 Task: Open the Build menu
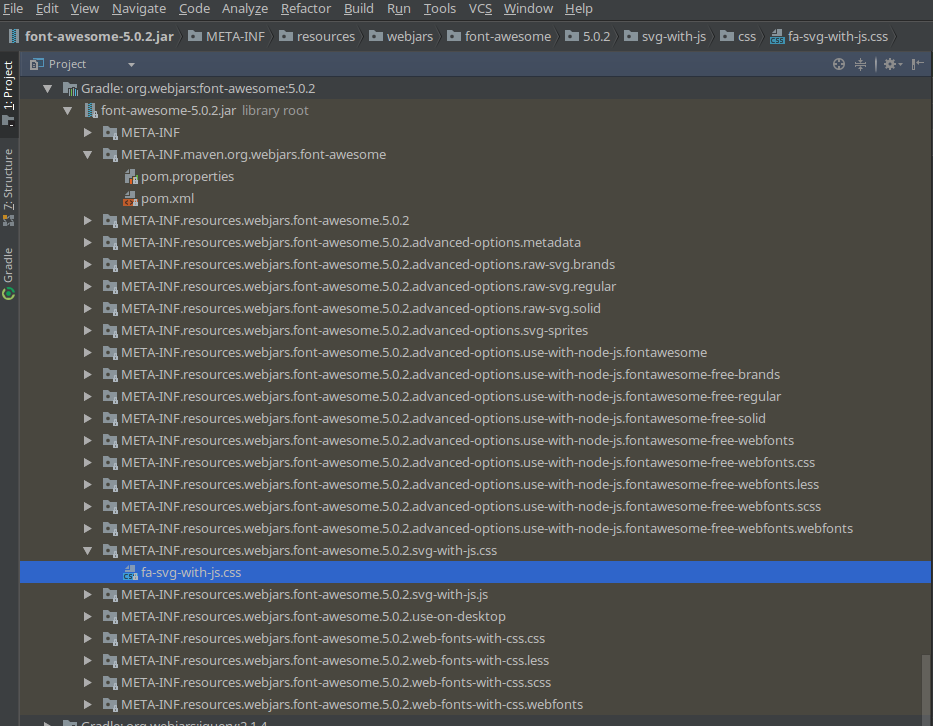coord(358,9)
